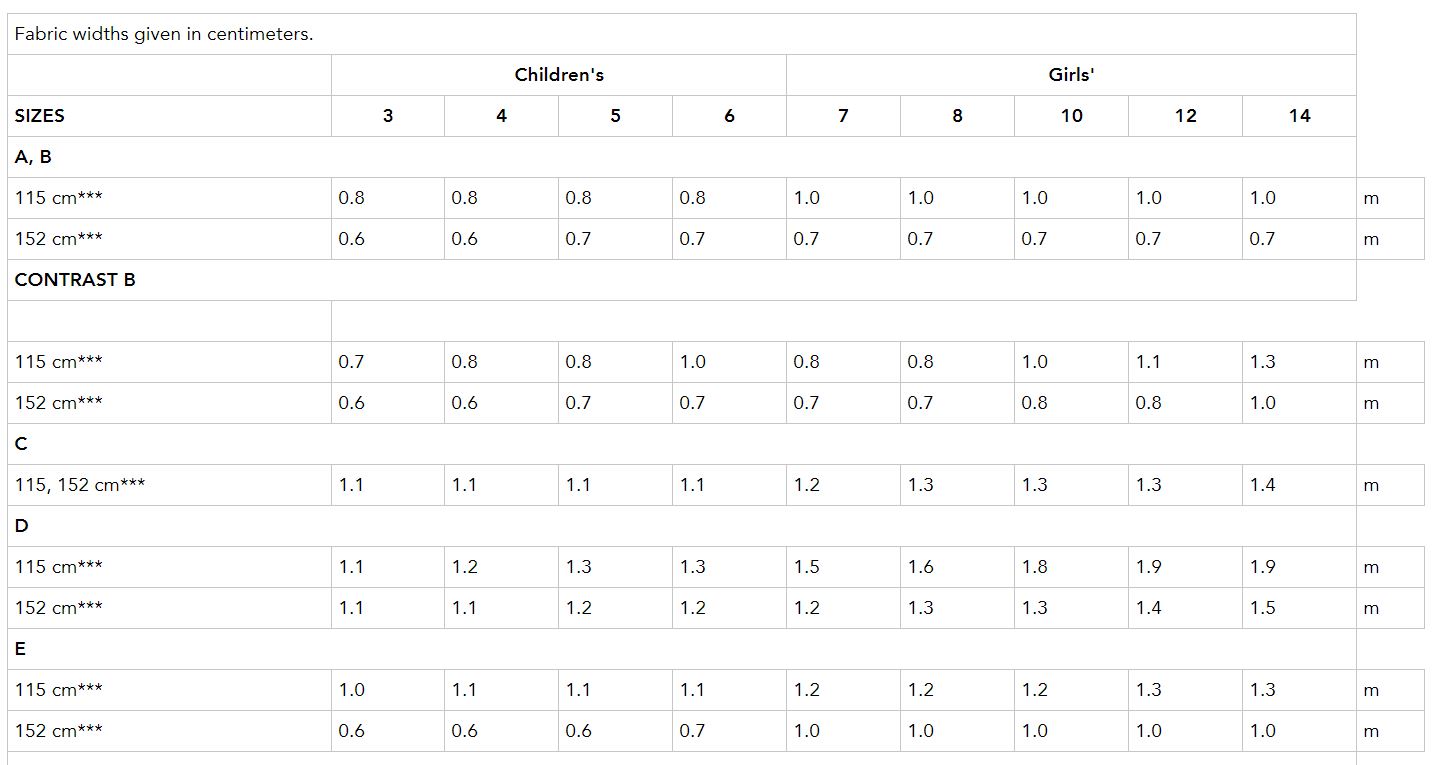
Task: Click the A, B section heading
Action: 33,157
